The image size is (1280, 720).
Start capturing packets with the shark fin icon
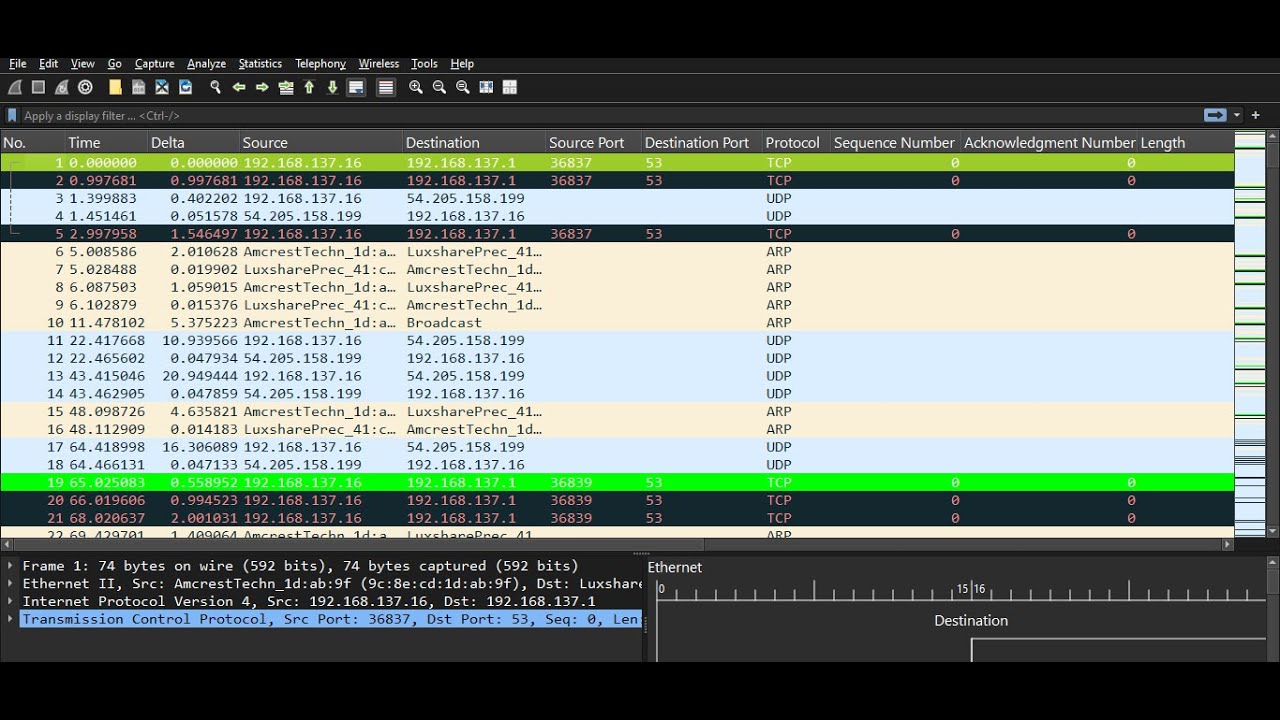pyautogui.click(x=15, y=88)
